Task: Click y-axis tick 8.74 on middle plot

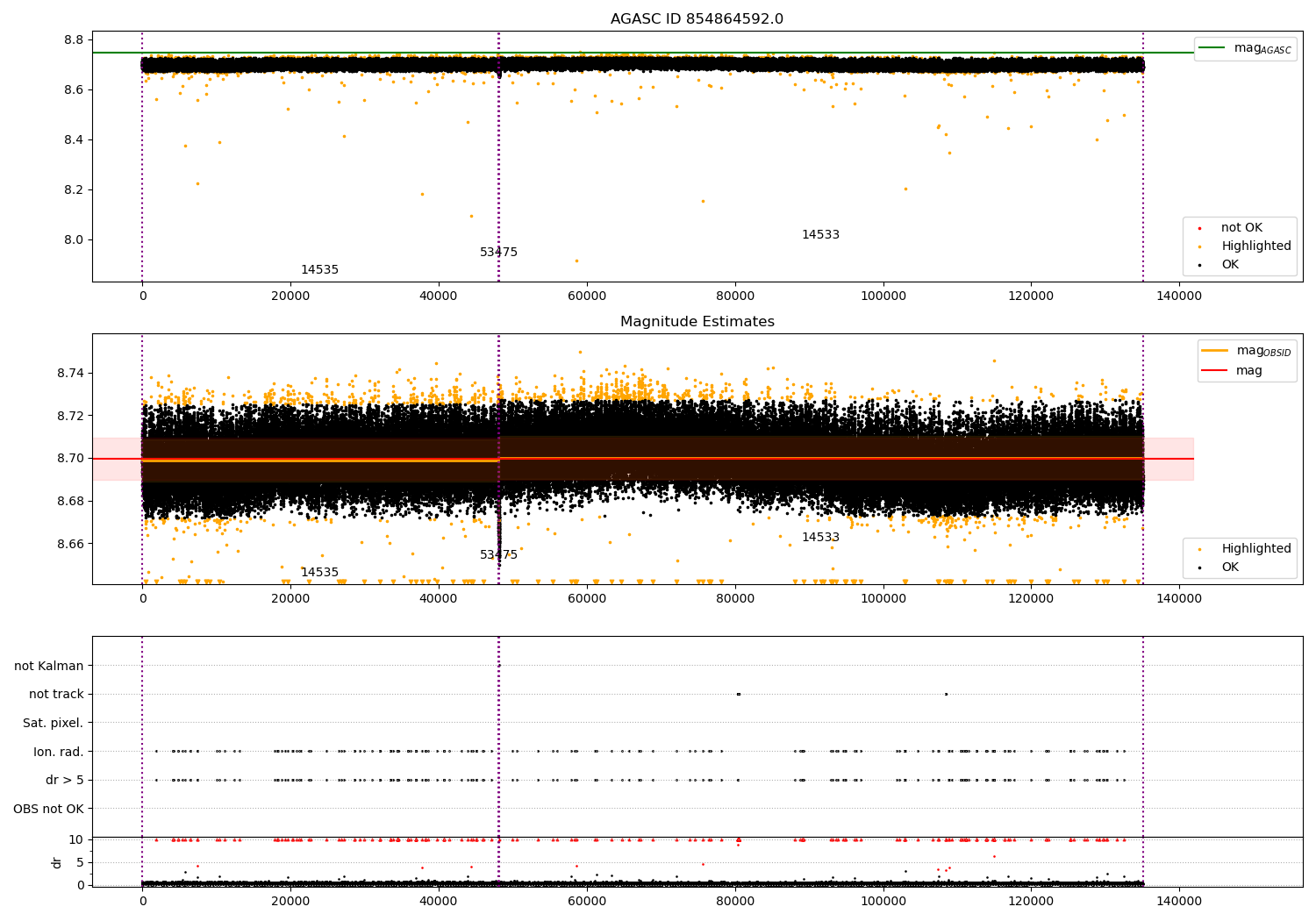Action: [71, 374]
